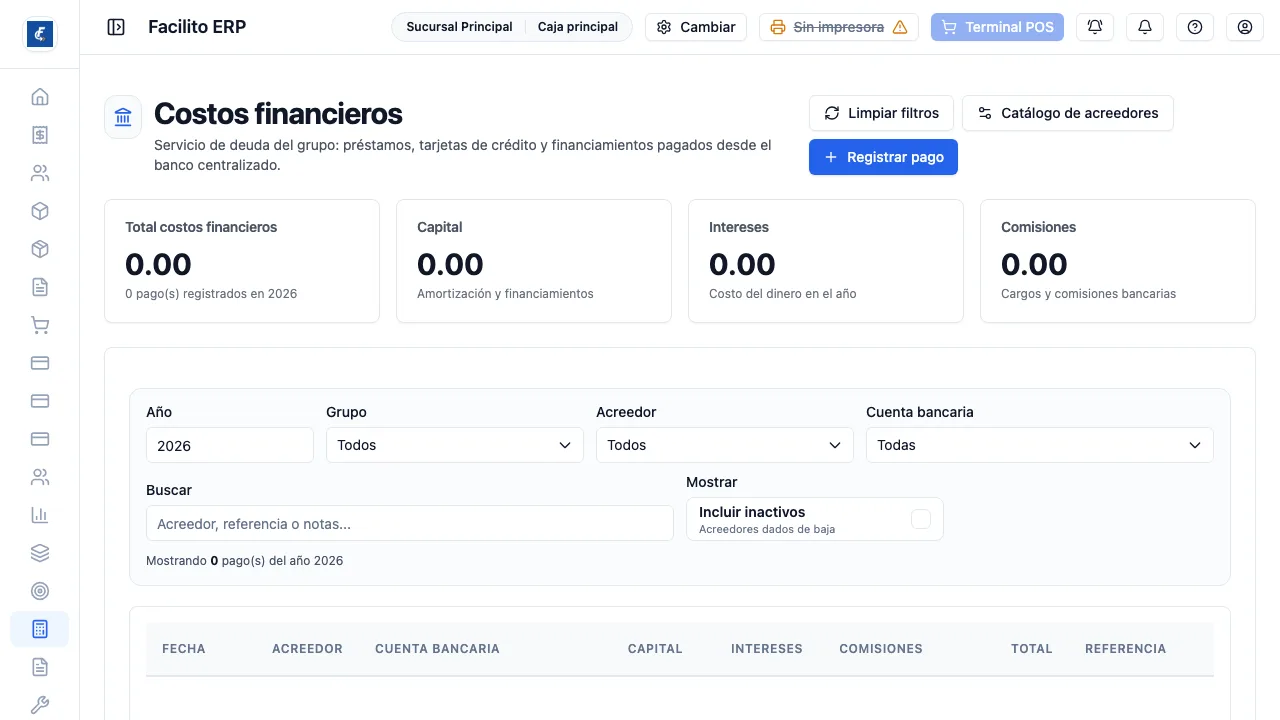1280x720 pixels.
Task: Click the Cambiar button
Action: (x=696, y=27)
